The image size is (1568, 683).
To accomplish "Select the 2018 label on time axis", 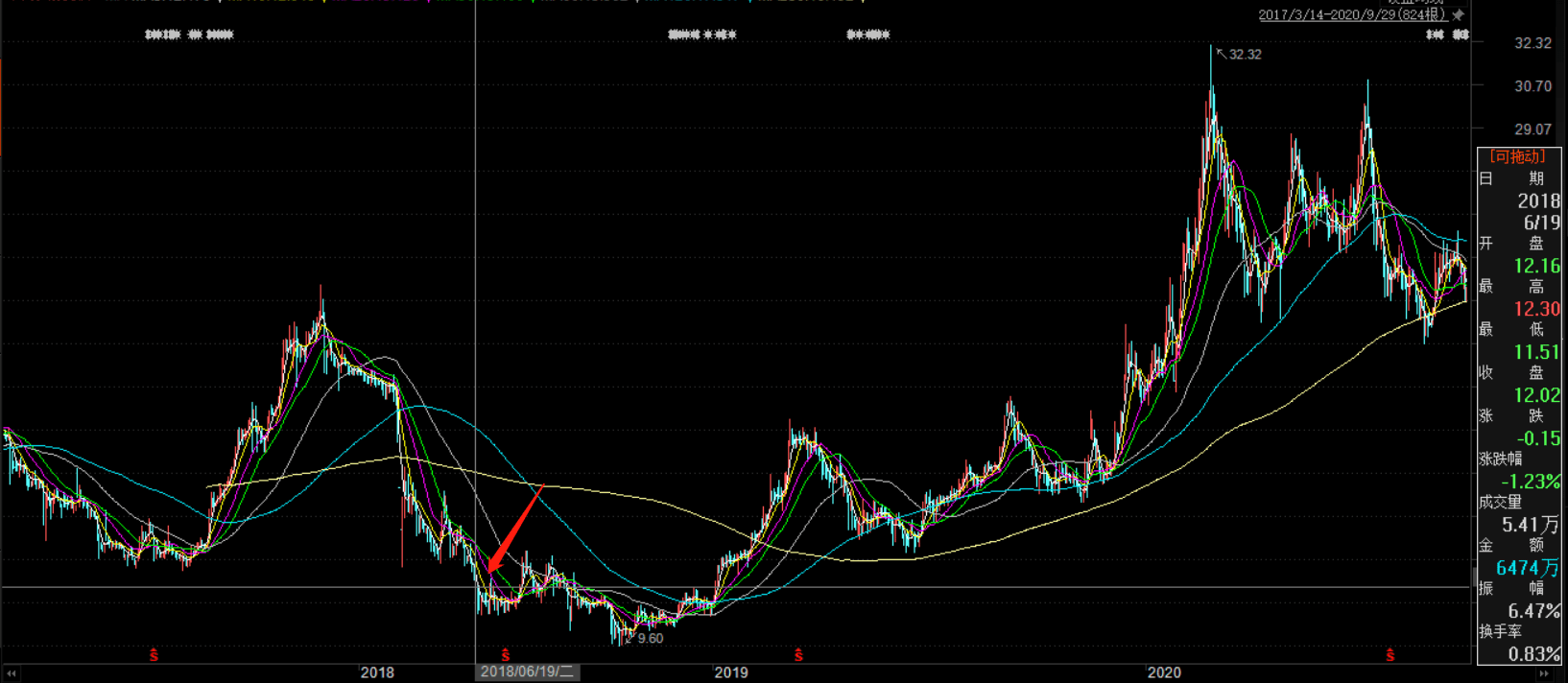I will [x=377, y=672].
